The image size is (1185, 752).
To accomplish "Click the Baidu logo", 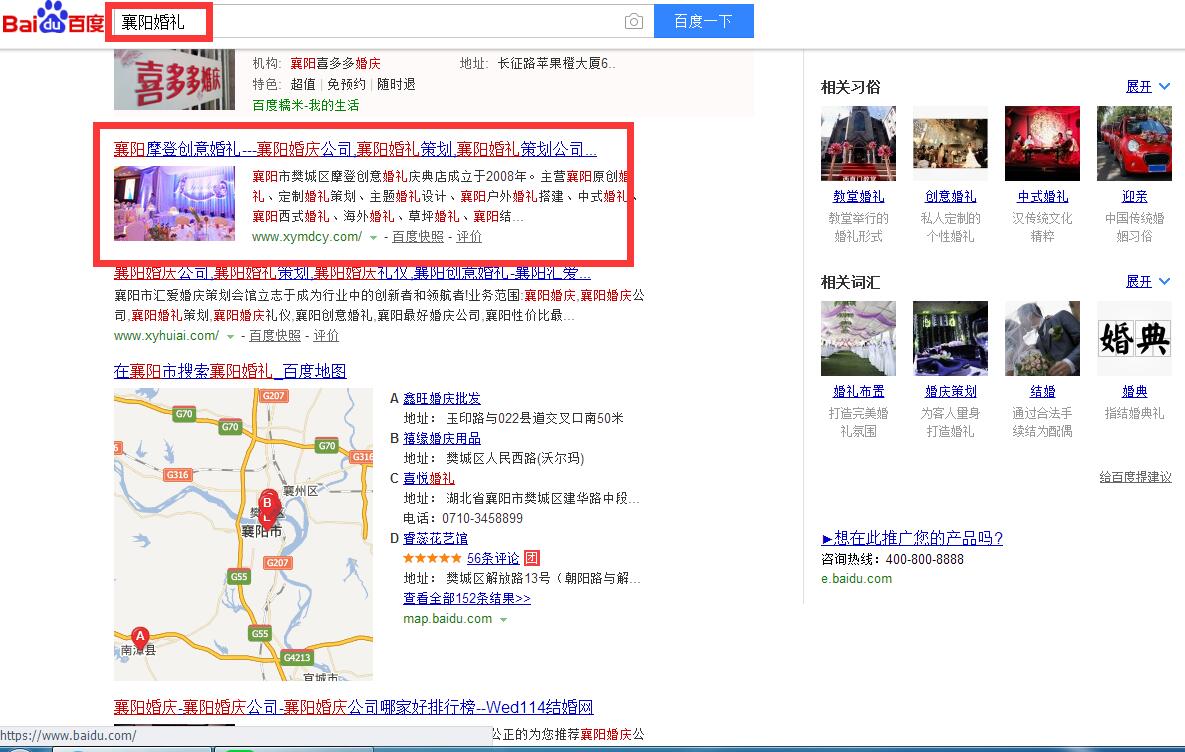I will (x=53, y=19).
